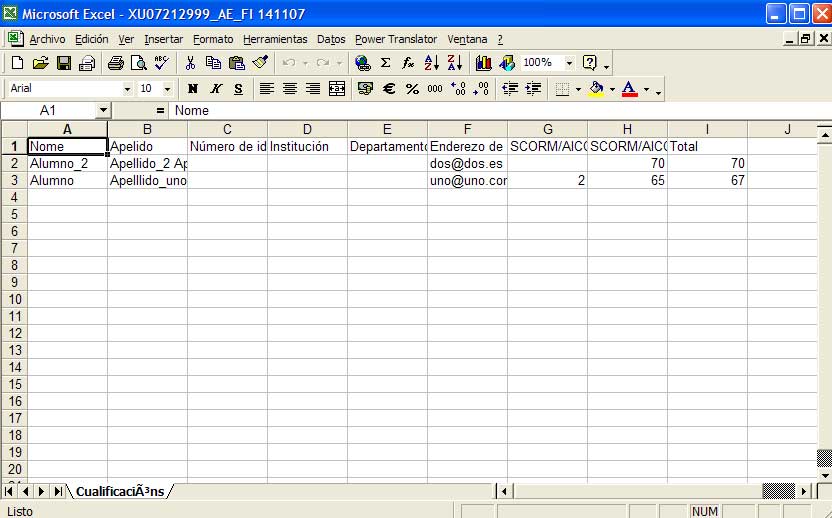832x518 pixels.
Task: Sort ascending with A-Z button
Action: [432, 63]
